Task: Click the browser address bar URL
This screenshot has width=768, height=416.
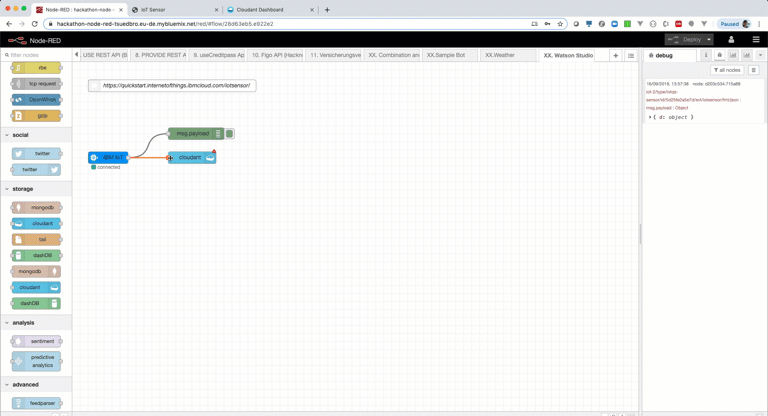Action: [x=165, y=24]
